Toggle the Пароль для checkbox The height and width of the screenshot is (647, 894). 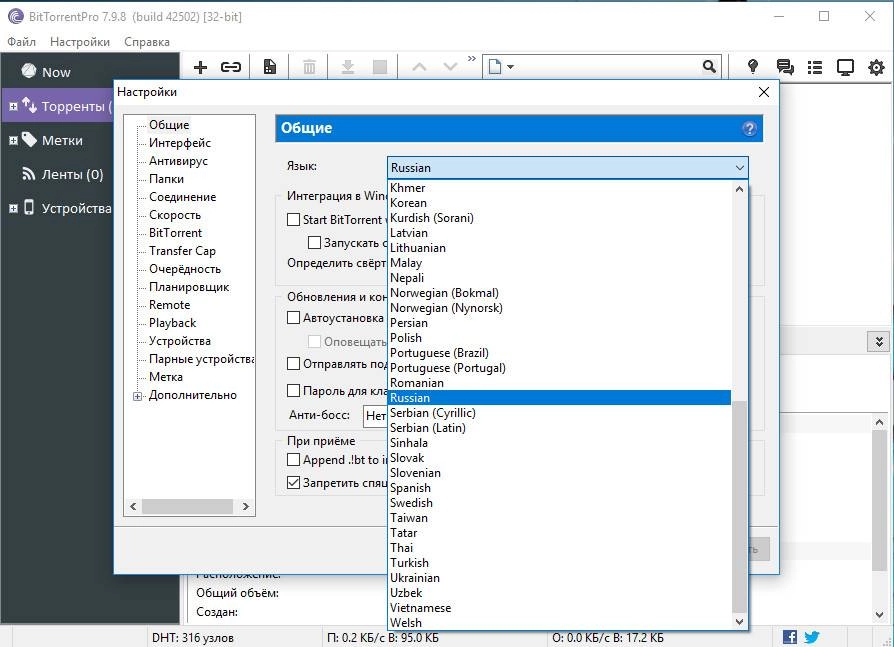coord(293,390)
